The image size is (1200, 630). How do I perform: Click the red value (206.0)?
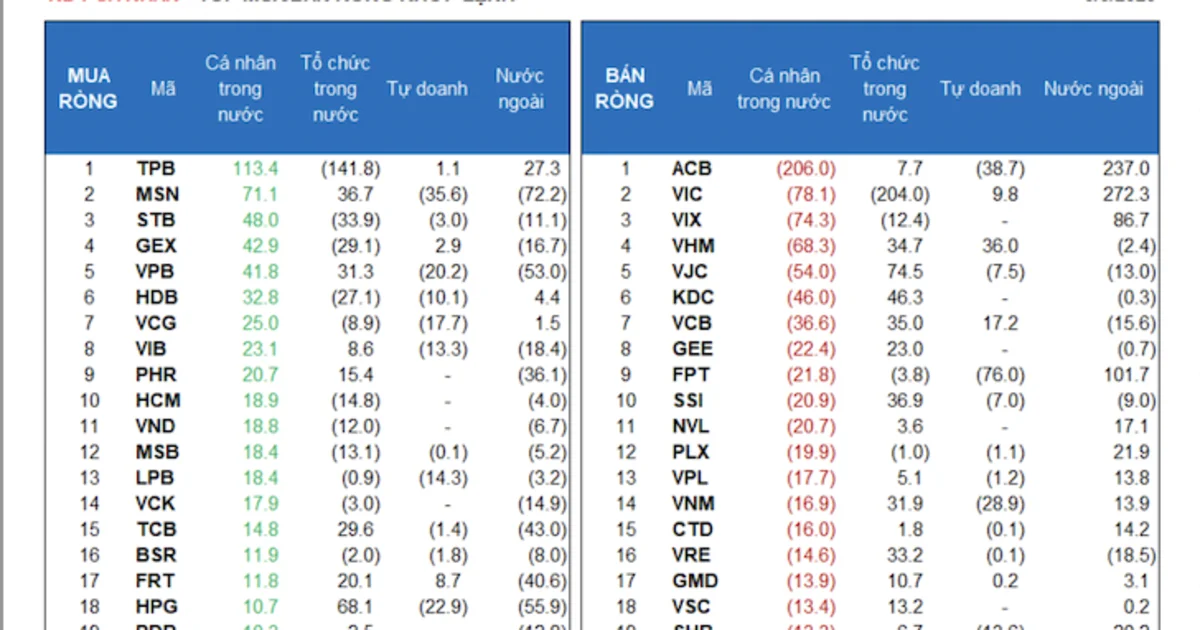806,169
